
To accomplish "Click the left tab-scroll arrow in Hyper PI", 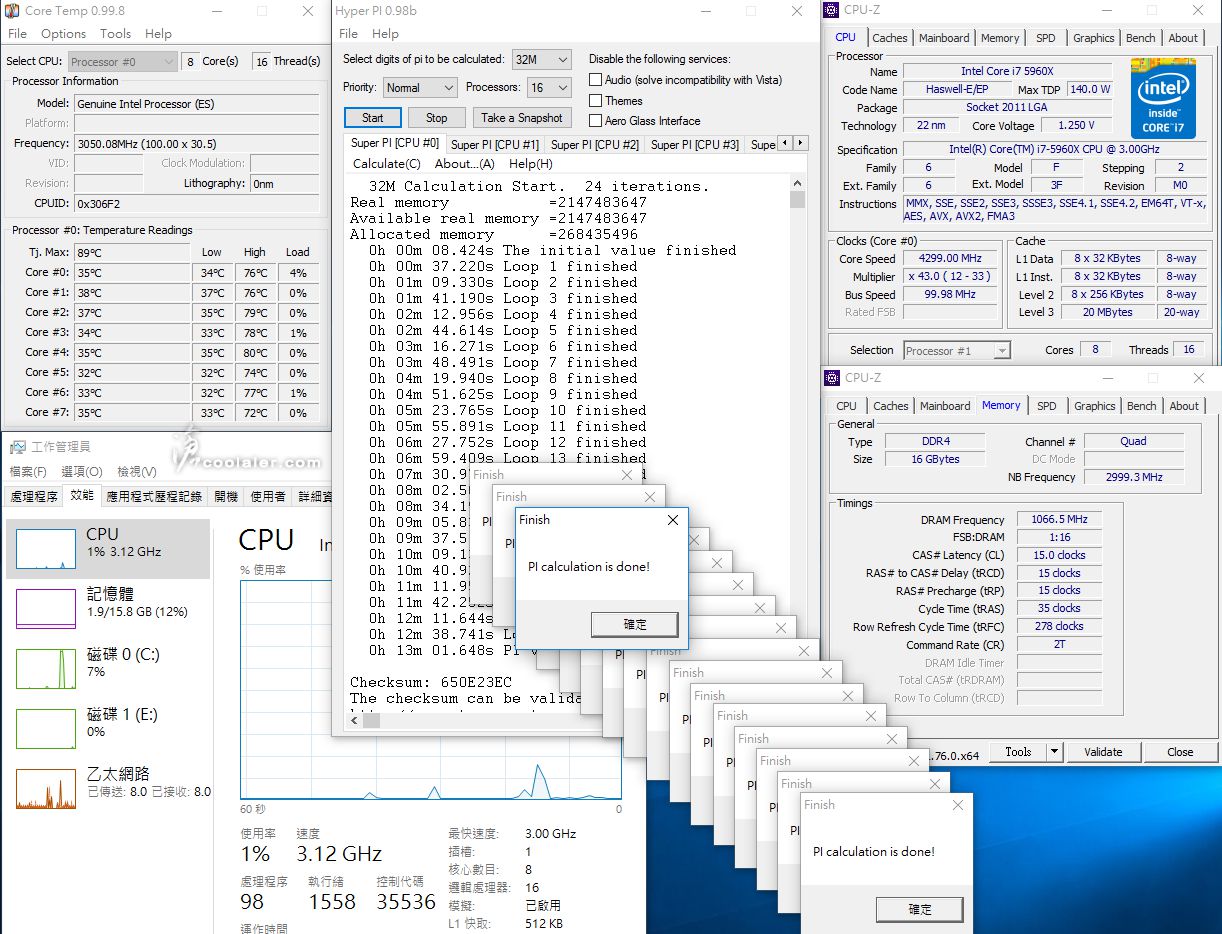I will [x=784, y=143].
